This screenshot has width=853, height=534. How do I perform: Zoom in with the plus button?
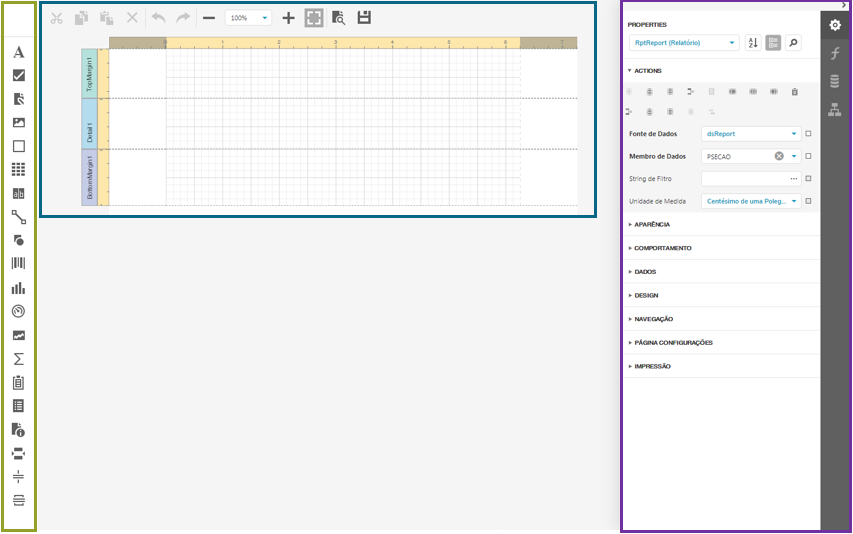[288, 18]
